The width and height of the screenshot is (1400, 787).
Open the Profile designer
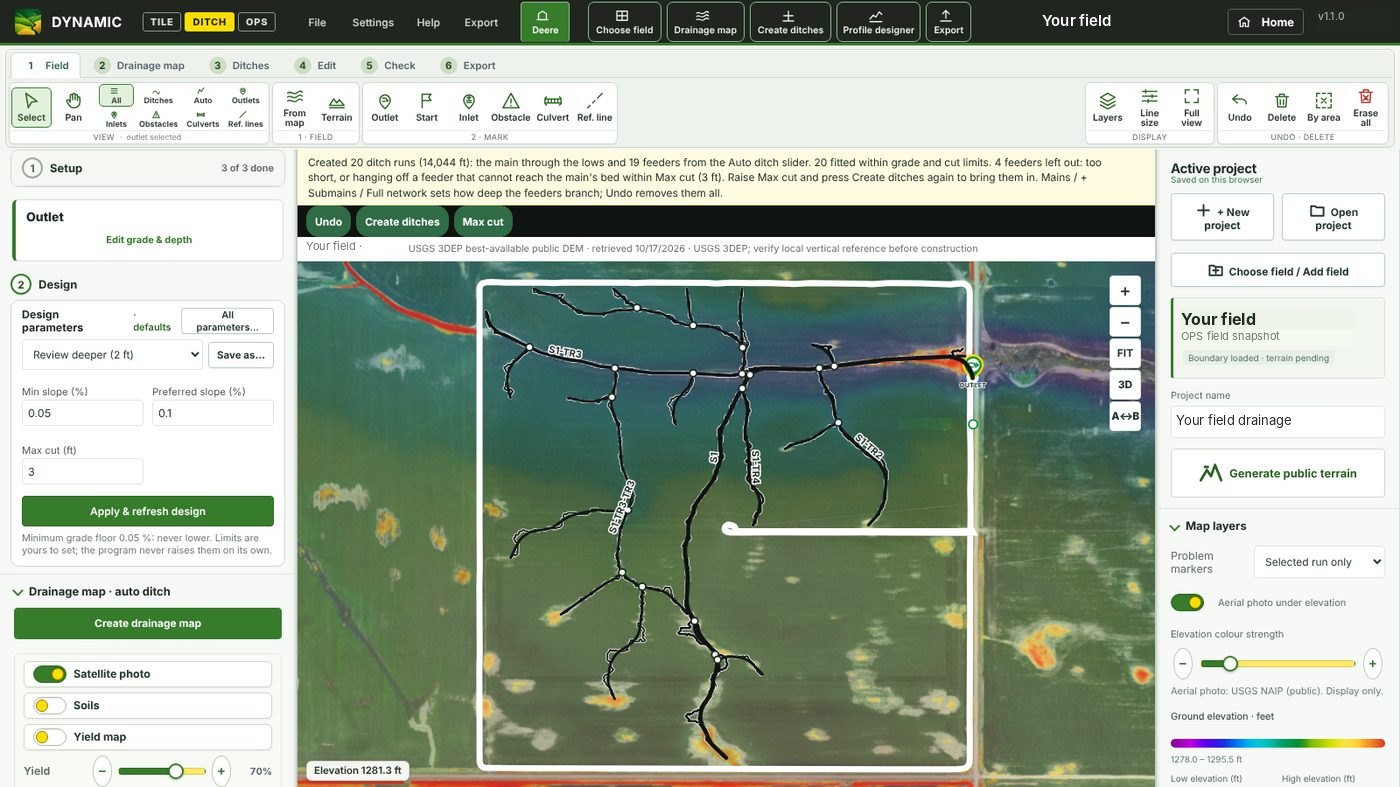tap(878, 21)
